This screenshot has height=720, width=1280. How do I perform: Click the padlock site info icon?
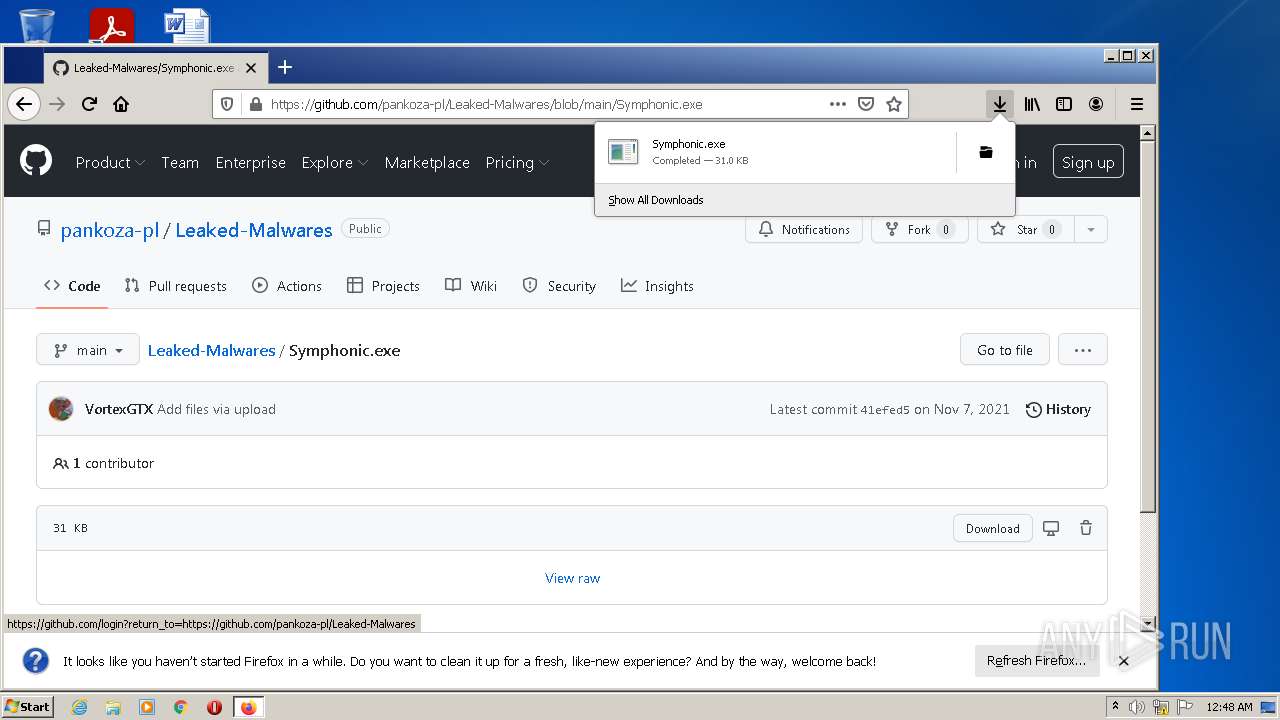pyautogui.click(x=255, y=104)
